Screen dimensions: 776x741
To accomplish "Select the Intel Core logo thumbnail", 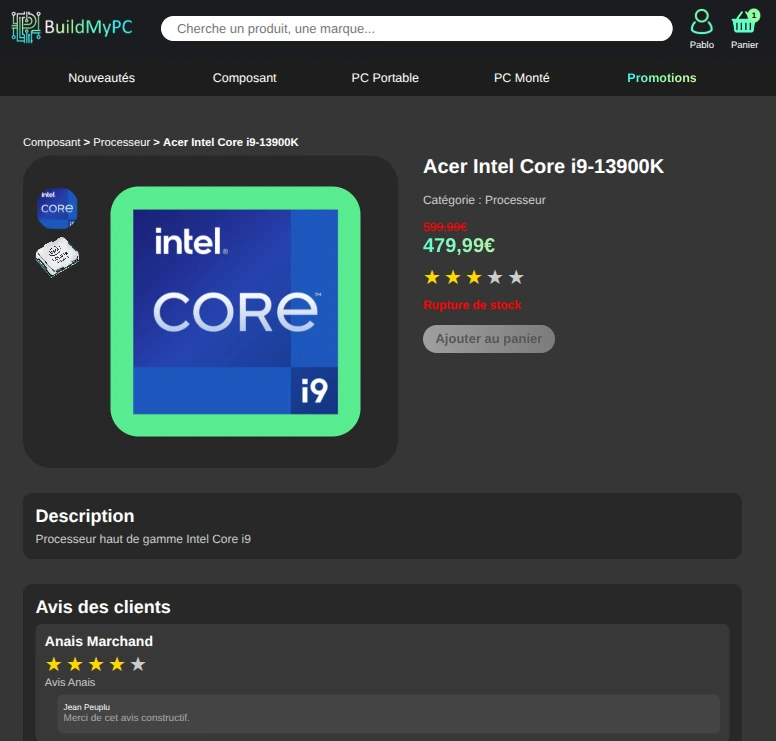I will pos(57,208).
